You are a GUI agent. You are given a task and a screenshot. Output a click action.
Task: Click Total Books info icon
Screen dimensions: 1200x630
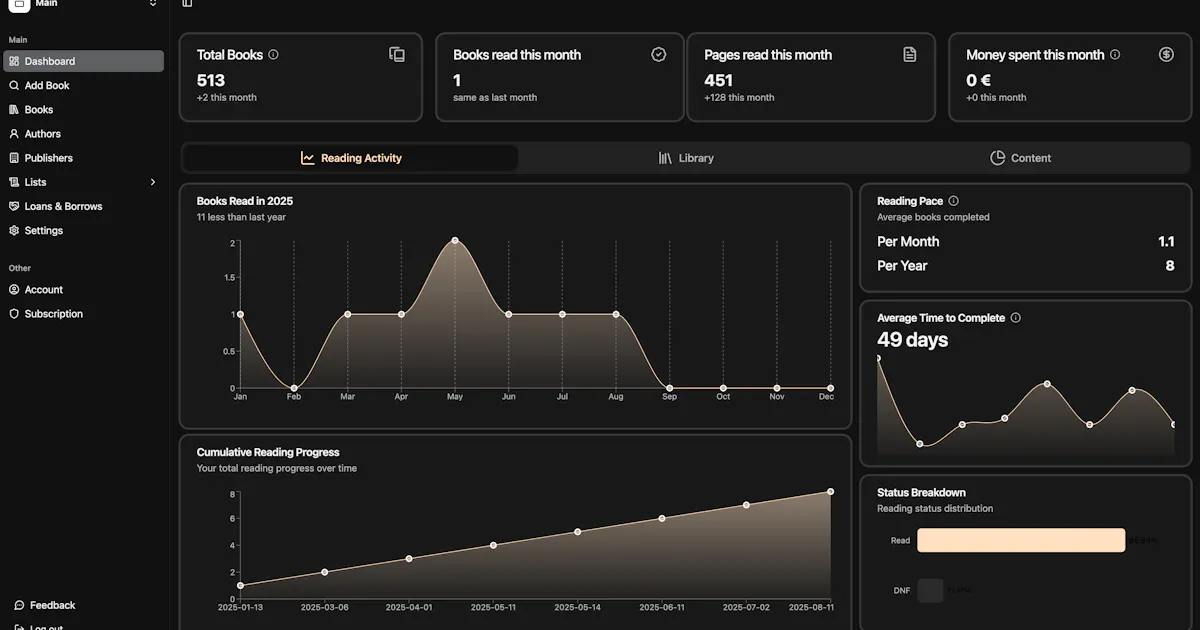[x=274, y=55]
